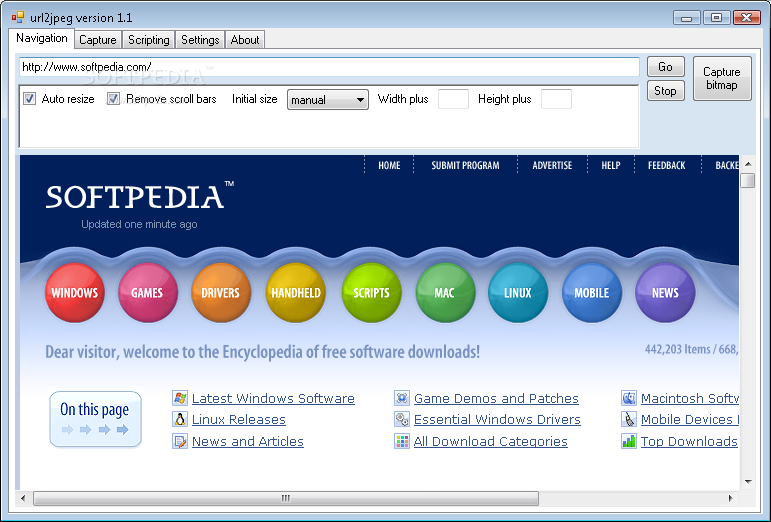Click the Width plus input box

point(453,99)
